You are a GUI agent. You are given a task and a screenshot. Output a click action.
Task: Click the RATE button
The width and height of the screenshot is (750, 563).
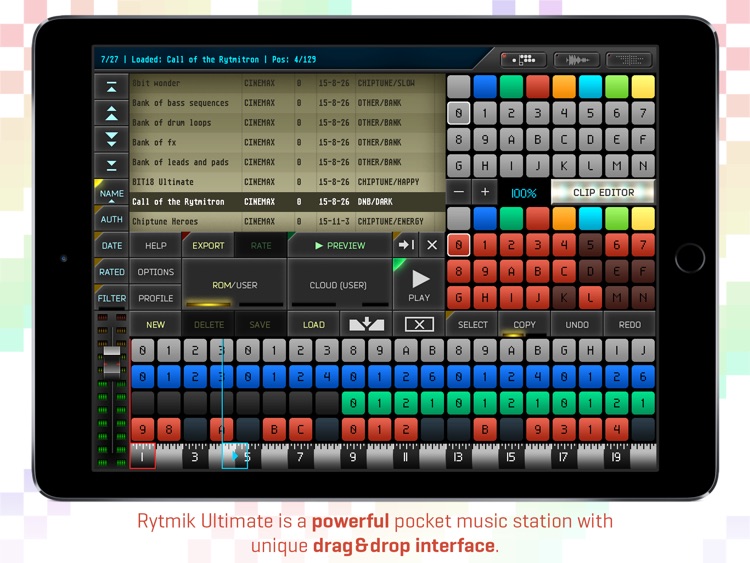tap(261, 245)
